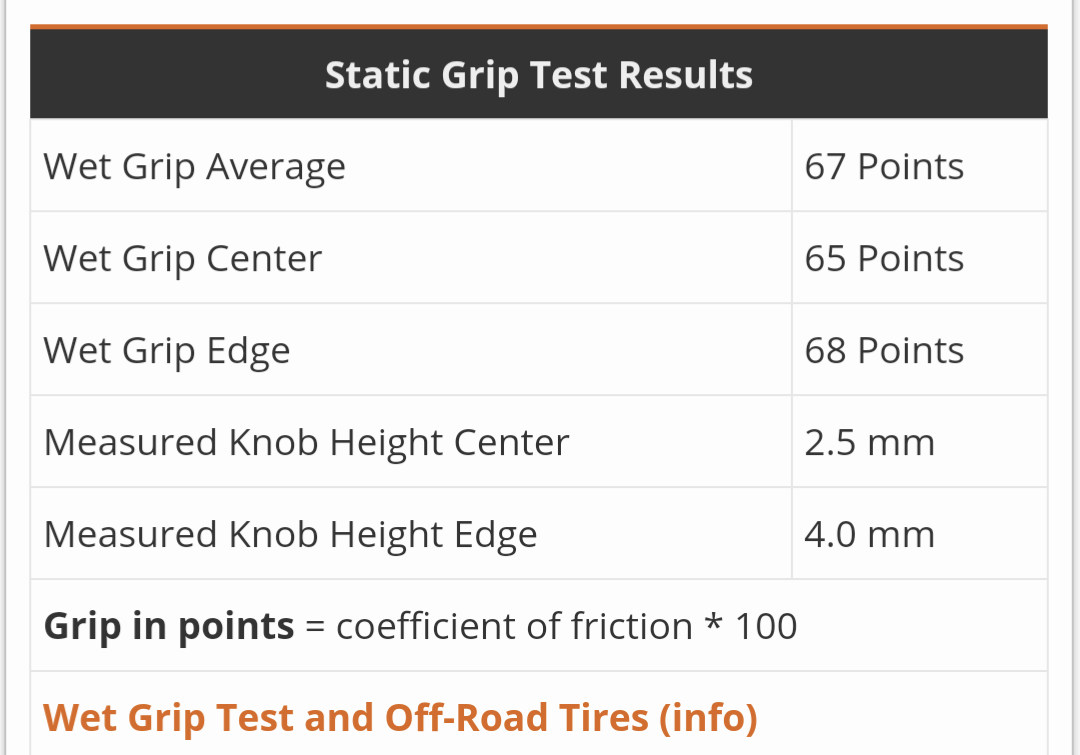
Task: Select the Wet Grip Edge row label
Action: pos(167,351)
